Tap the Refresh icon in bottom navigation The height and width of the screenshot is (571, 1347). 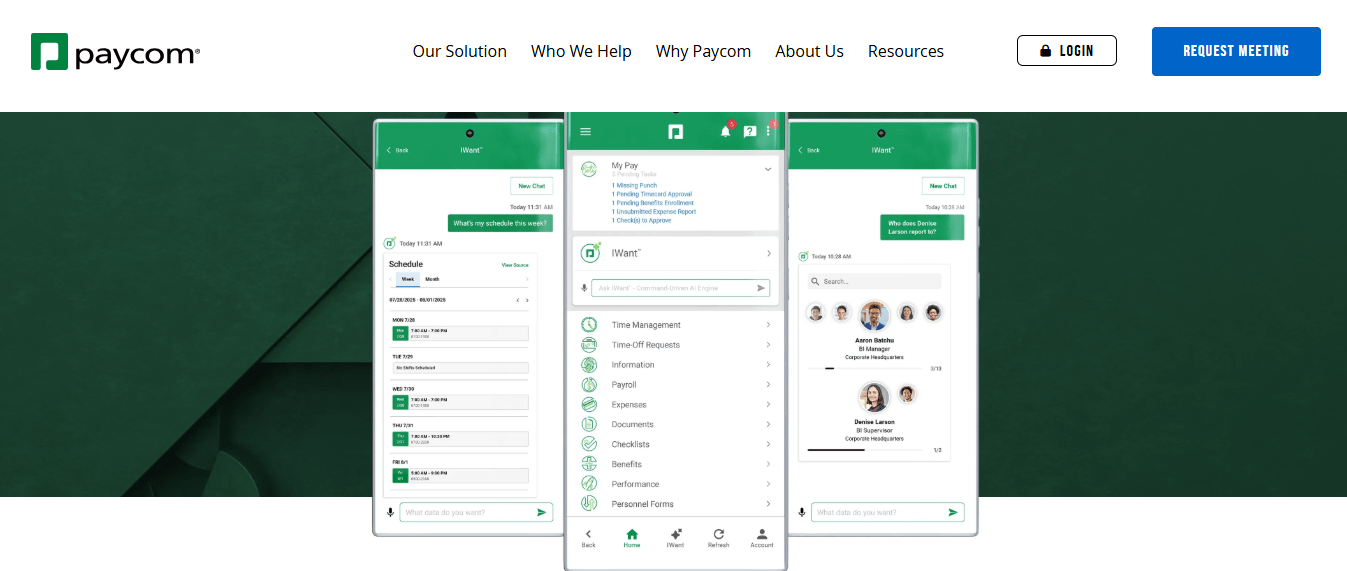718,537
